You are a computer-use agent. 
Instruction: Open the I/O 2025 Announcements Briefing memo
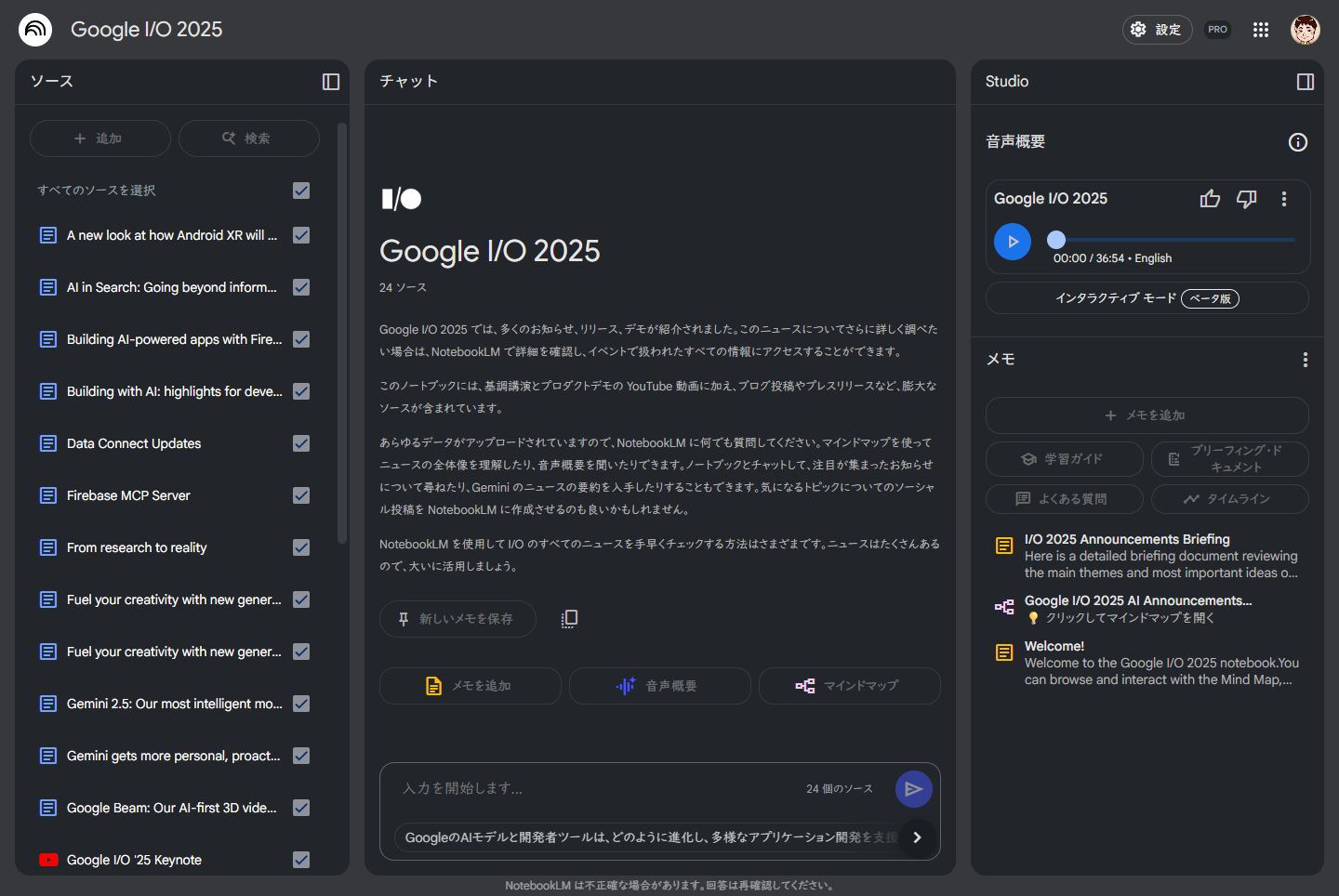(1147, 556)
